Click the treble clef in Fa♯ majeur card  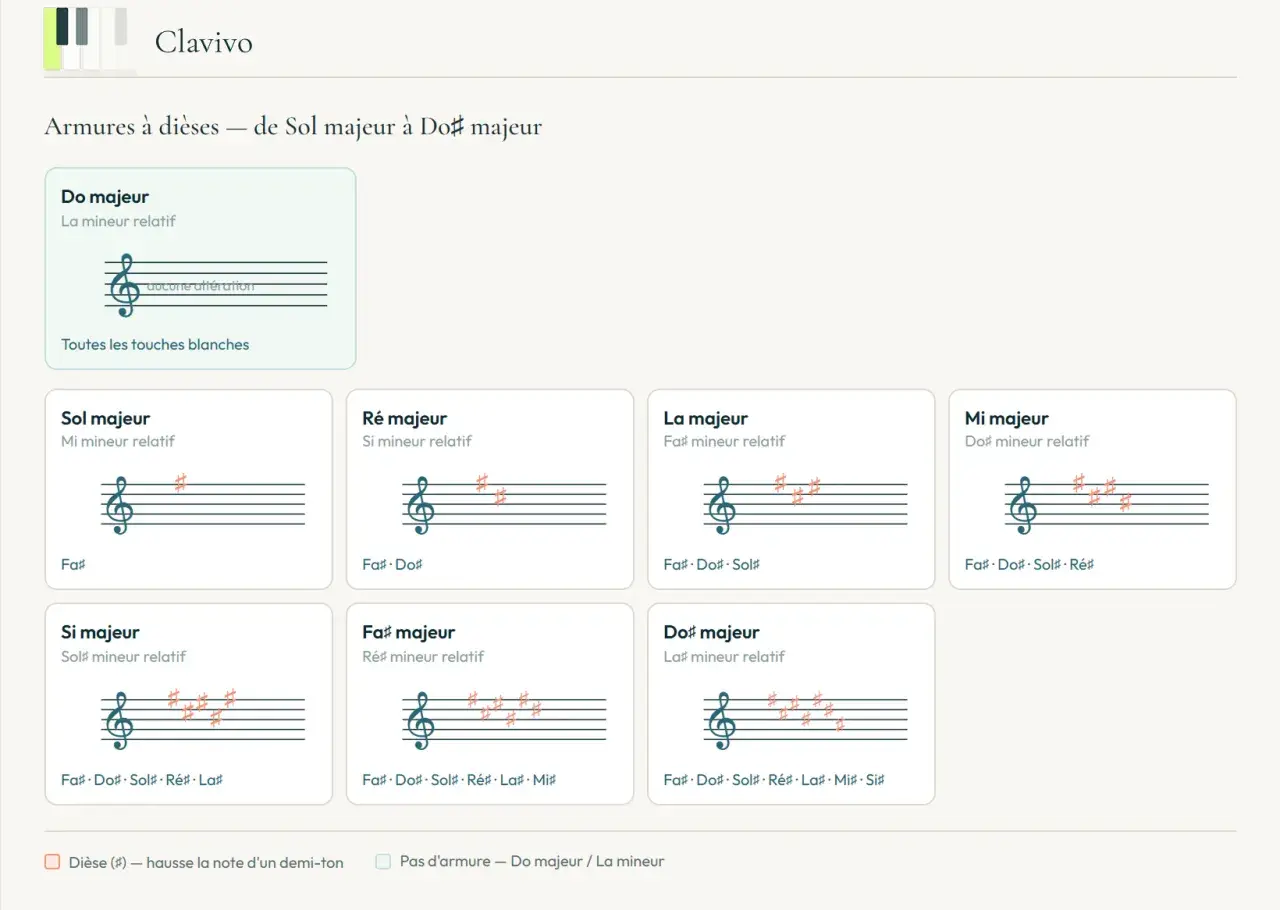pyautogui.click(x=420, y=720)
